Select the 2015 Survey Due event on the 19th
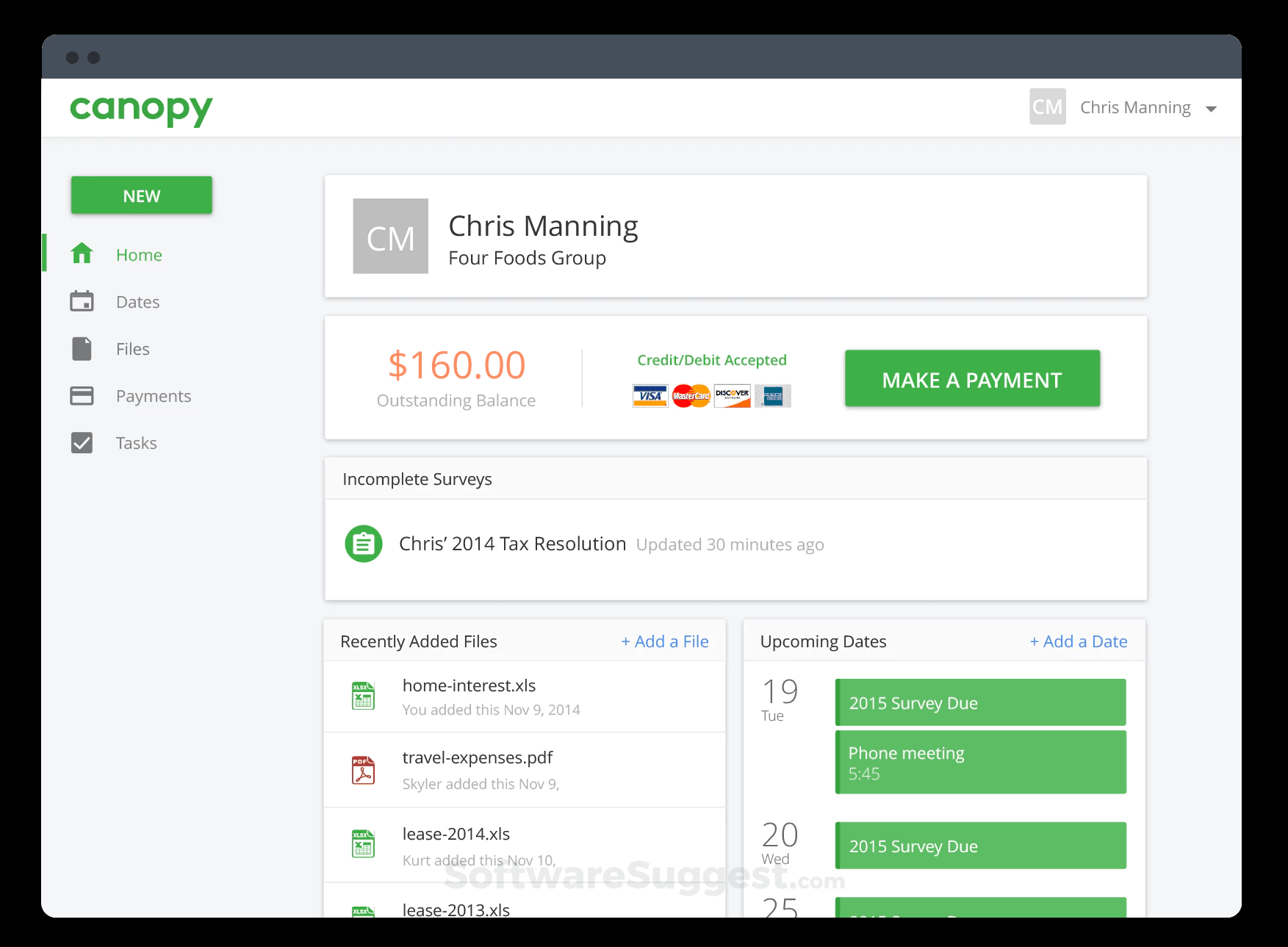This screenshot has width=1288, height=947. tap(980, 702)
